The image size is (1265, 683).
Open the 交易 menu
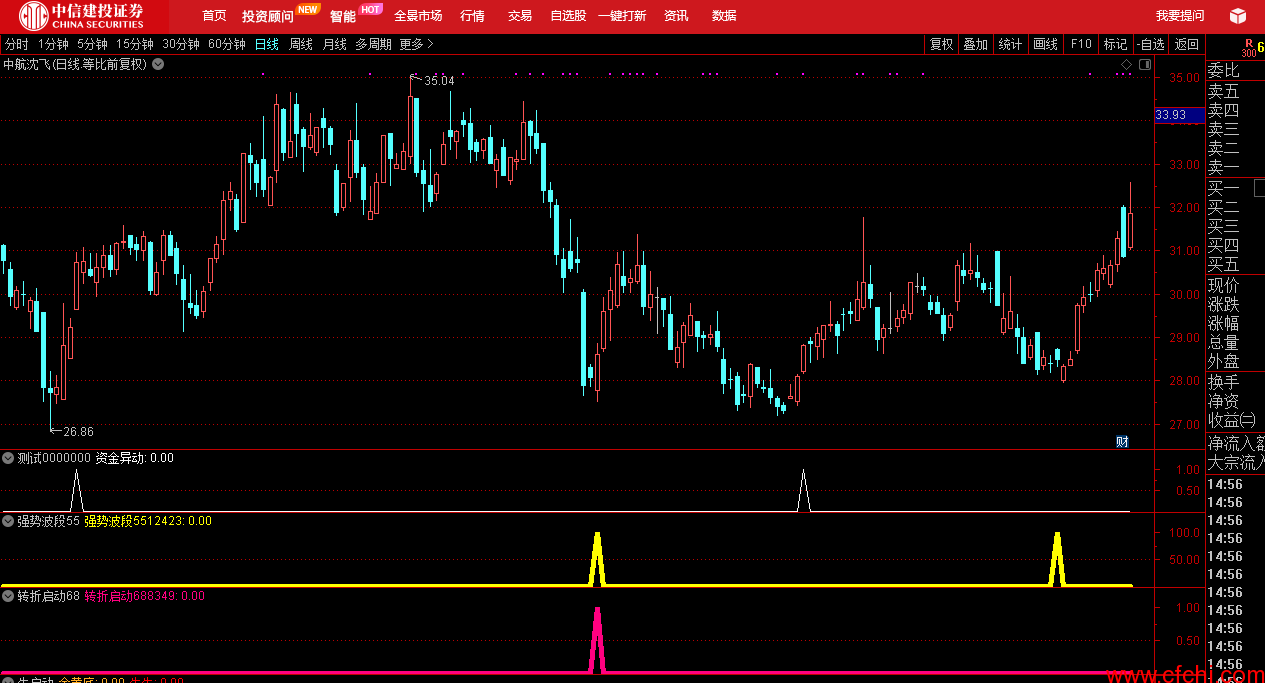[520, 16]
